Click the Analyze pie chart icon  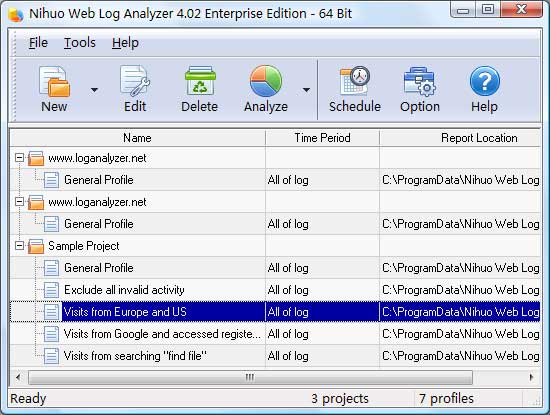click(266, 81)
